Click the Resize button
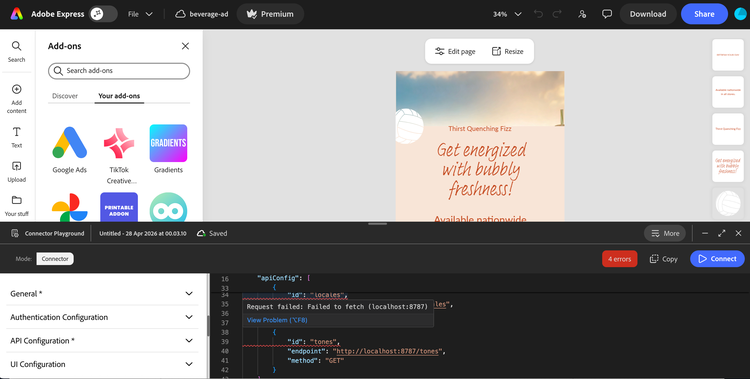 coord(507,51)
